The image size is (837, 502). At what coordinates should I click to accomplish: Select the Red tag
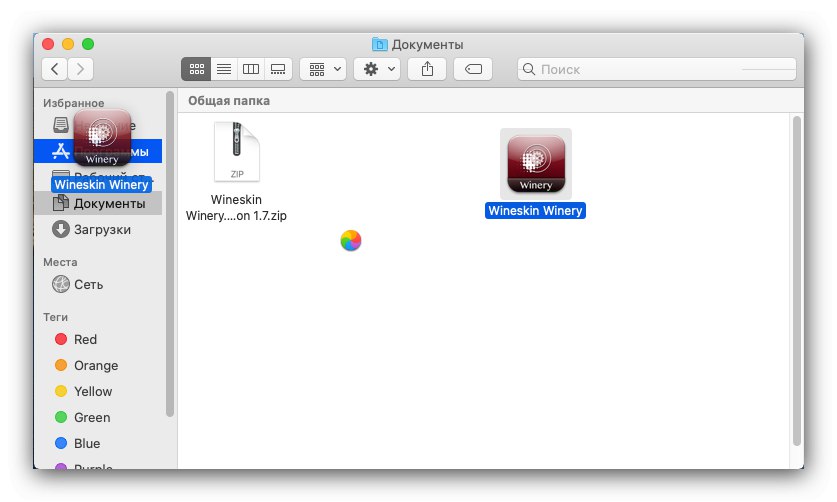click(x=98, y=339)
